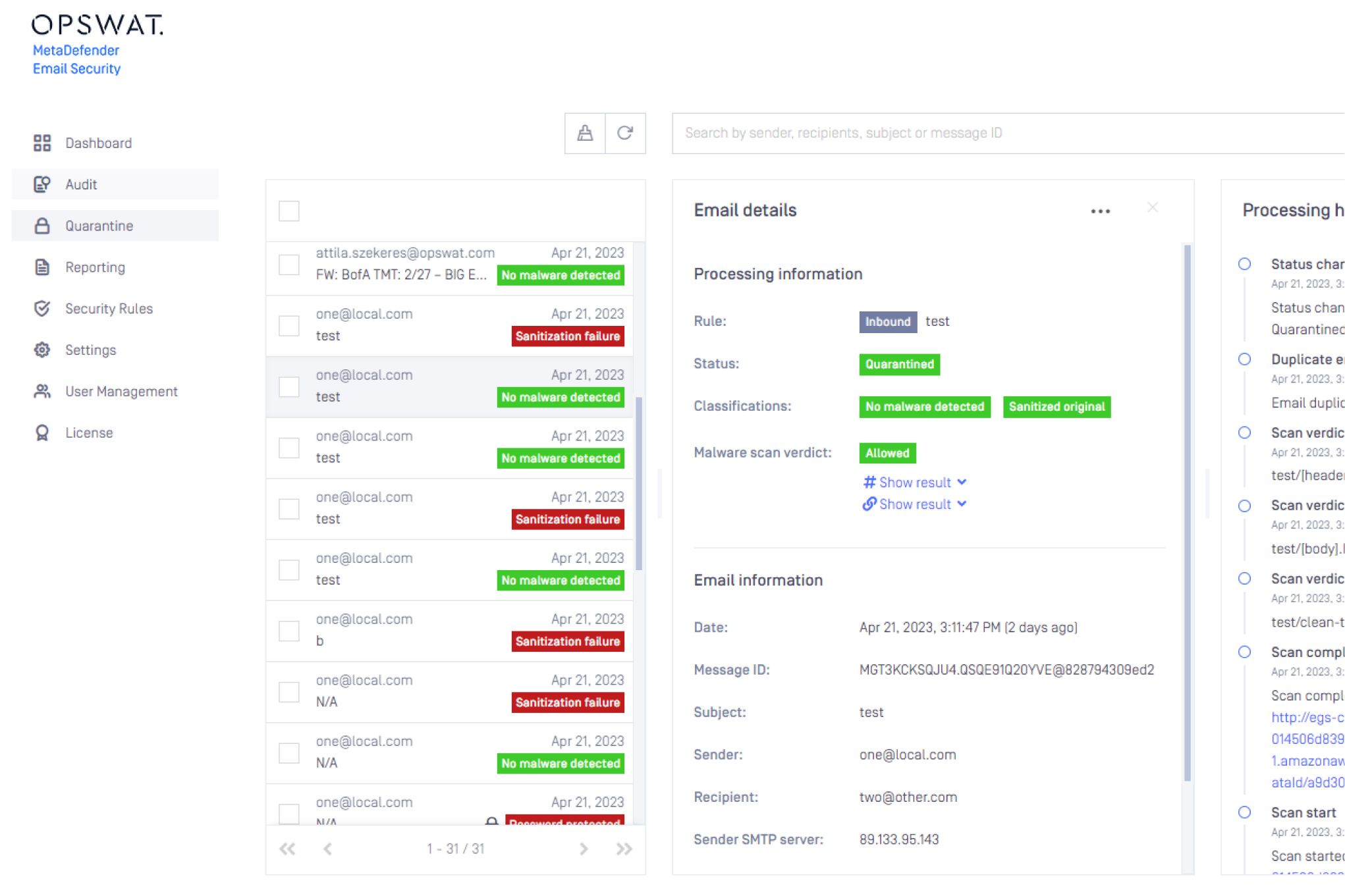This screenshot has height=896, width=1345.
Task: Open Dashboard from the sidebar
Action: tap(98, 143)
